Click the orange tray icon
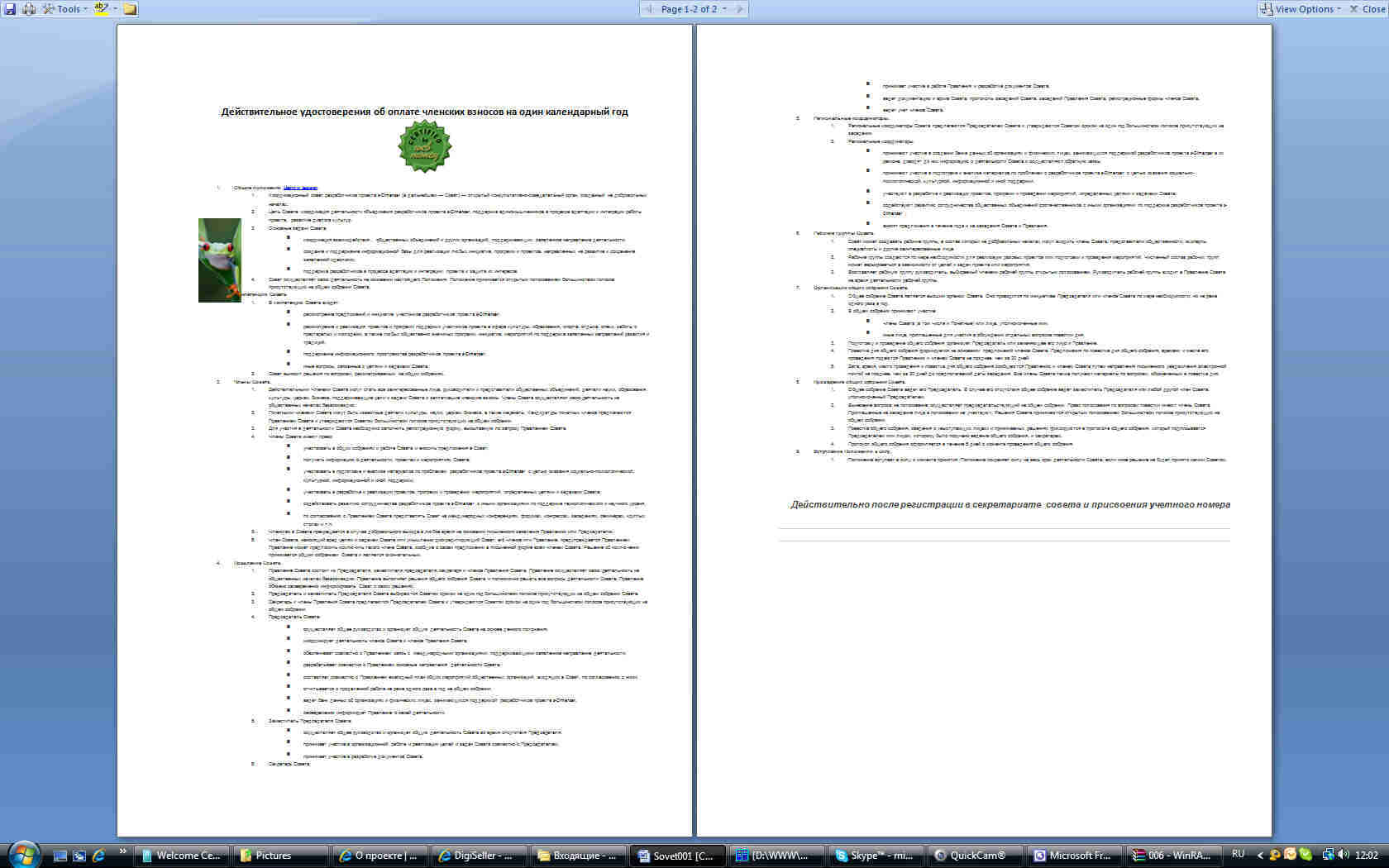 click(x=1290, y=855)
